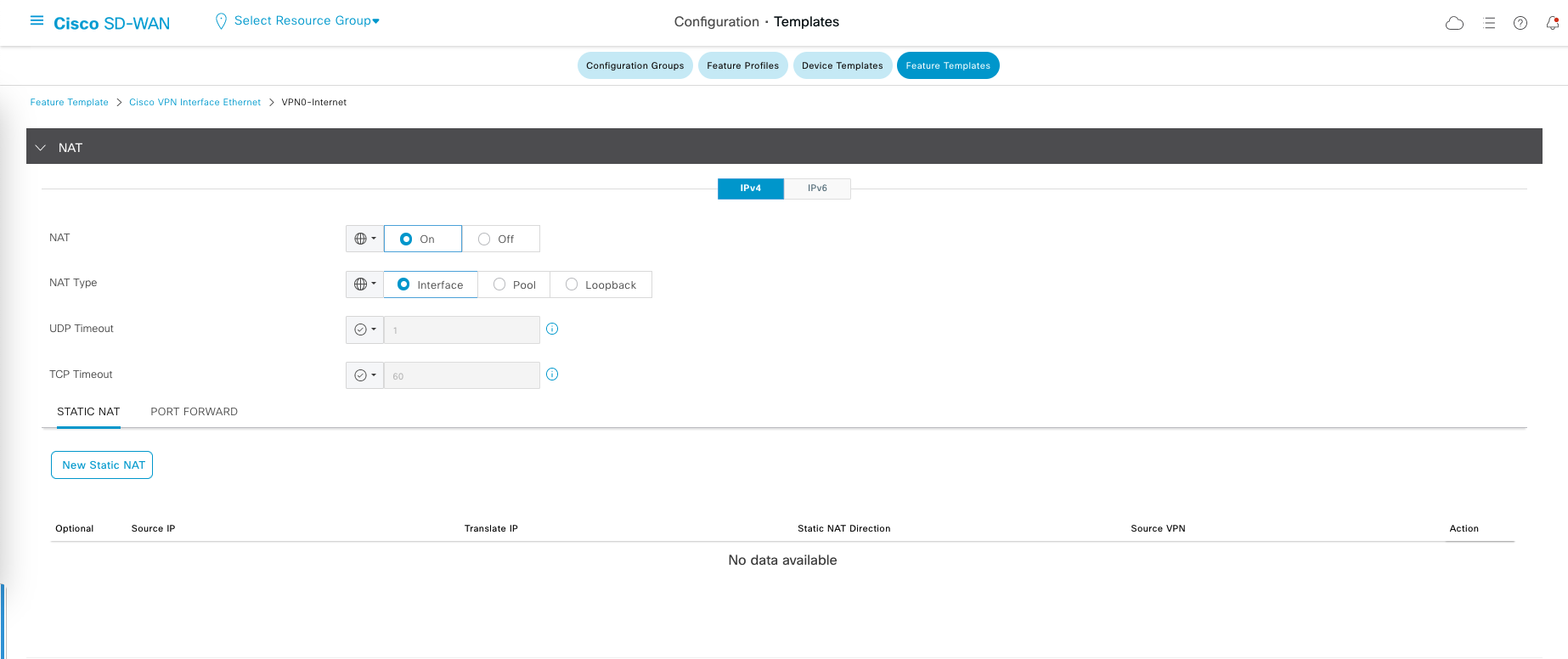The width and height of the screenshot is (1568, 659).
Task: Open the hamburger navigation menu
Action: pos(37,21)
